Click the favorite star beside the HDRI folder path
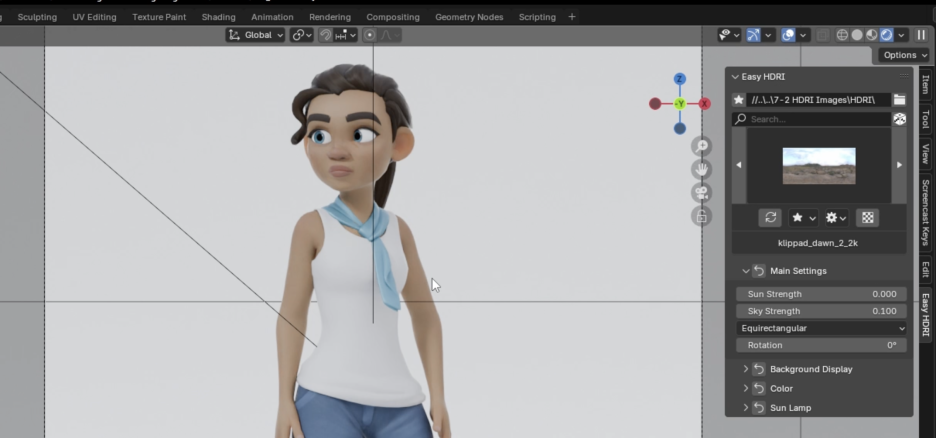Viewport: 936px width, 438px height. (x=738, y=100)
